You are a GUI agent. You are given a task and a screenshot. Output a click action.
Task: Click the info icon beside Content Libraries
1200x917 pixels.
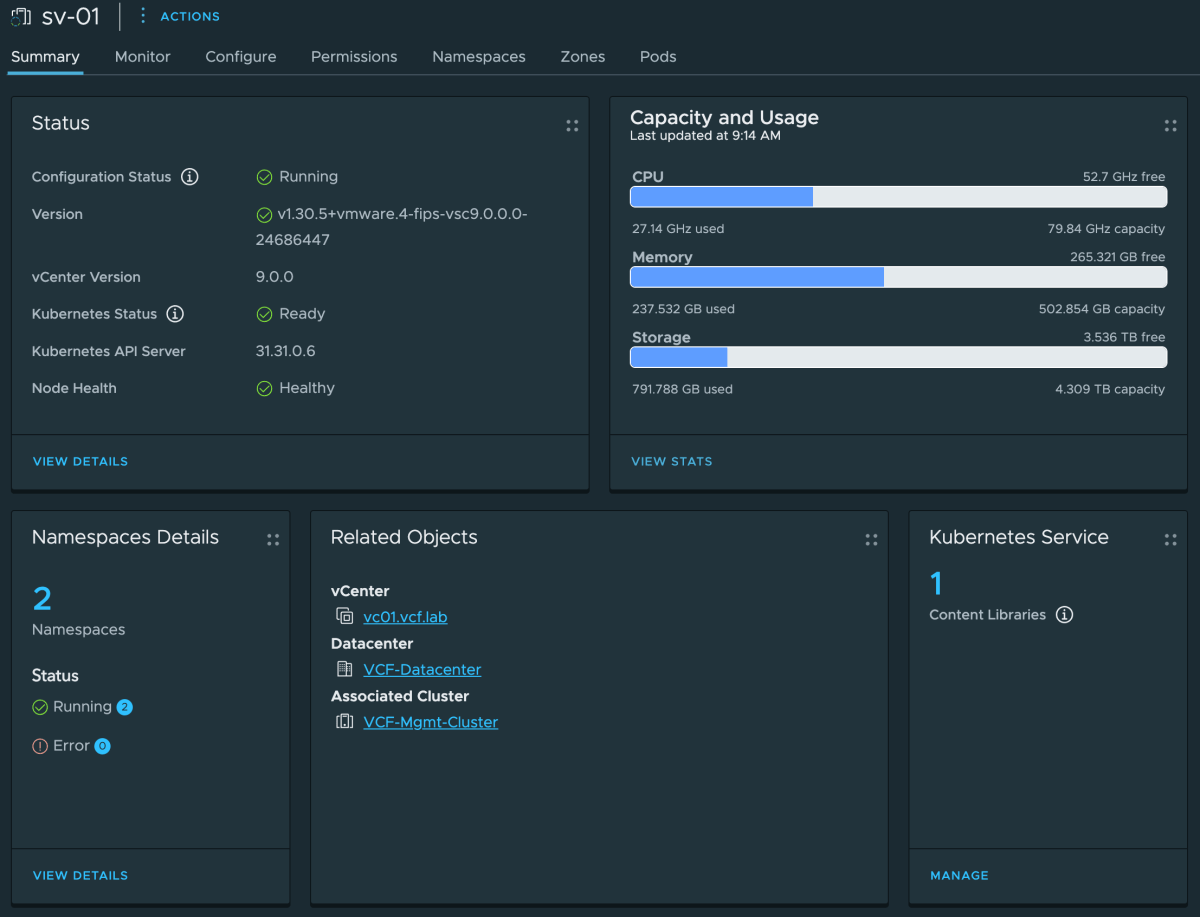click(1064, 615)
